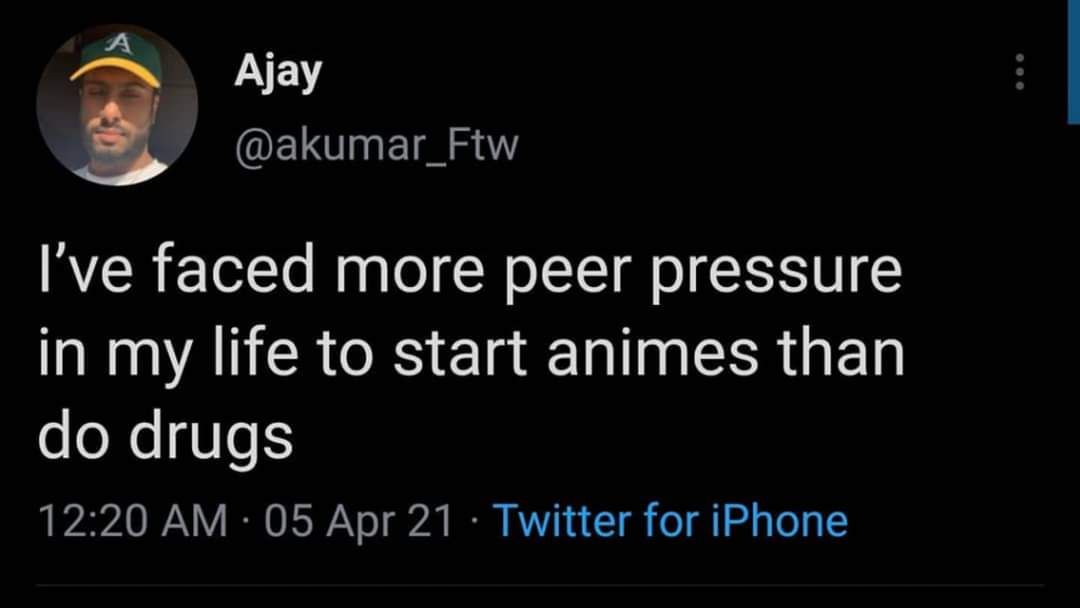Open the three-dot more options menu
Screen dimensions: 1080x608
coord(1019,73)
